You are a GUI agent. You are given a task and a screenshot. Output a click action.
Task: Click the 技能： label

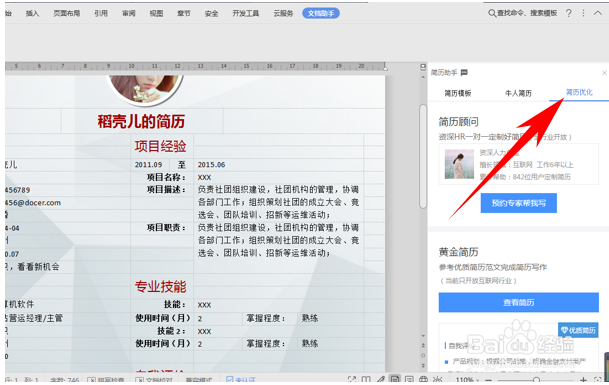click(x=175, y=305)
